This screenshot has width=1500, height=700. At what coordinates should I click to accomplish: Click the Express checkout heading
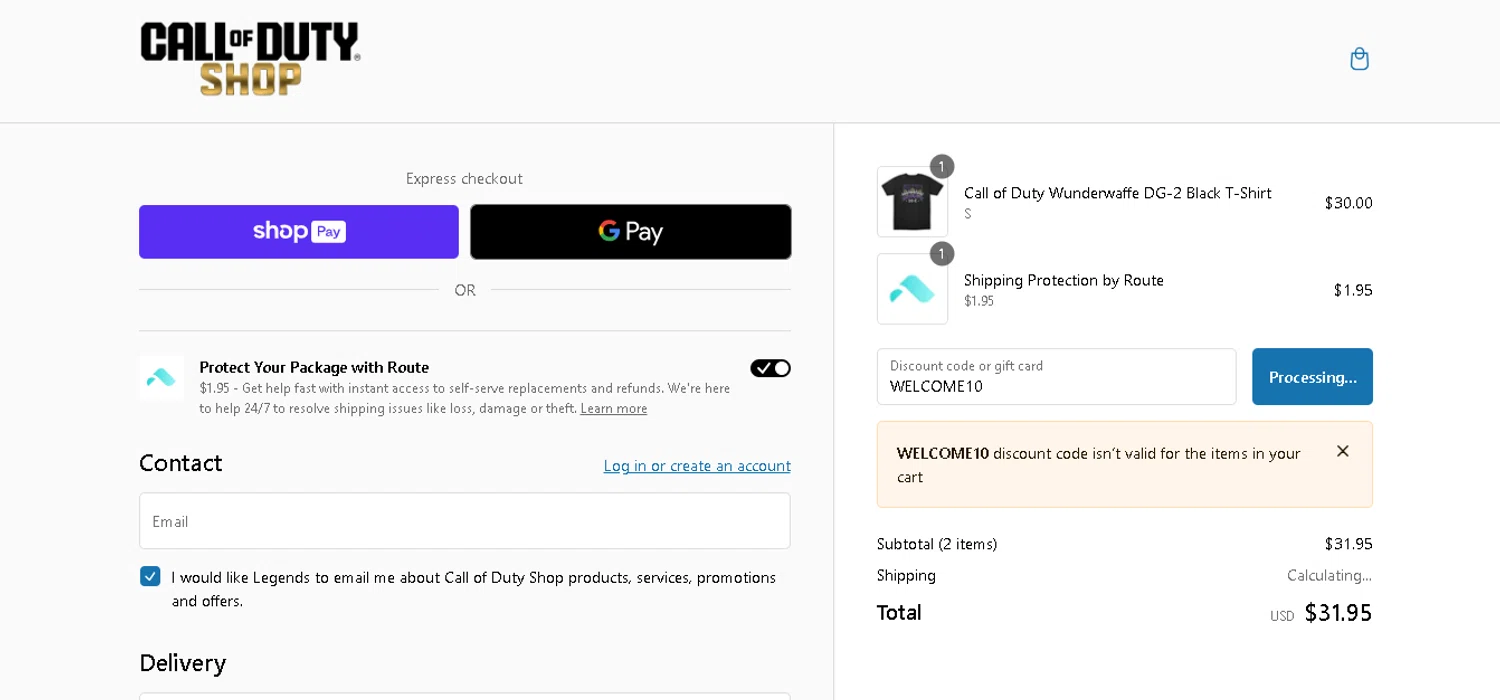(464, 179)
